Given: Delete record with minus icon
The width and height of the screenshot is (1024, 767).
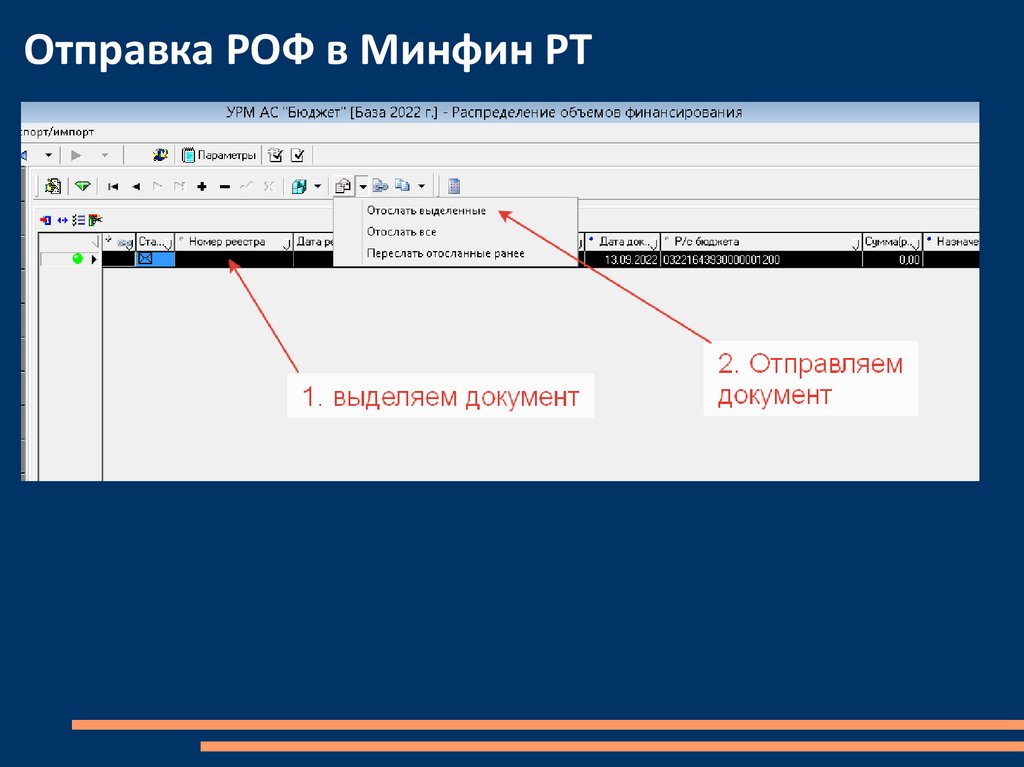Looking at the screenshot, I should tap(225, 187).
